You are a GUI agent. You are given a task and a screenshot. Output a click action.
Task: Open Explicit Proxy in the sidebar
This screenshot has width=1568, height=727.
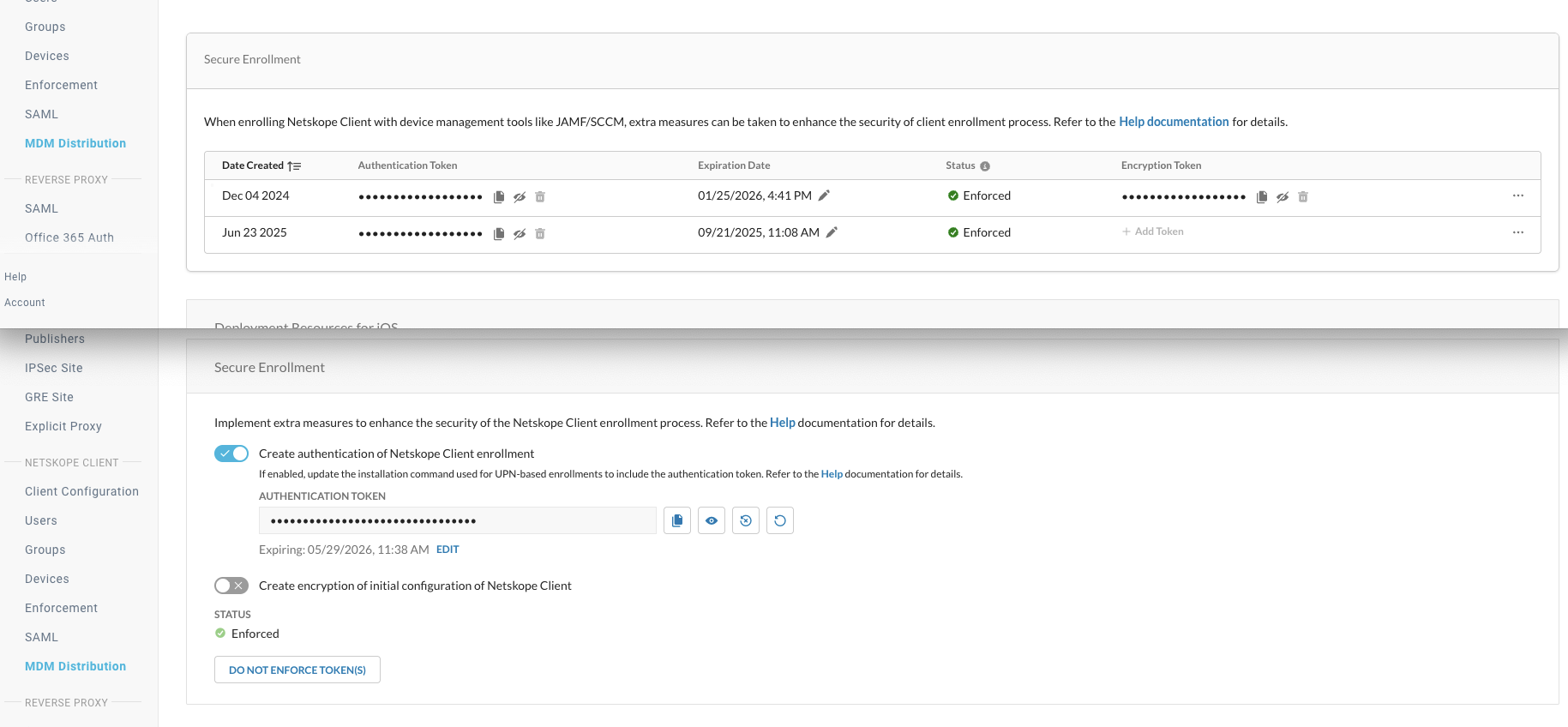(x=63, y=426)
